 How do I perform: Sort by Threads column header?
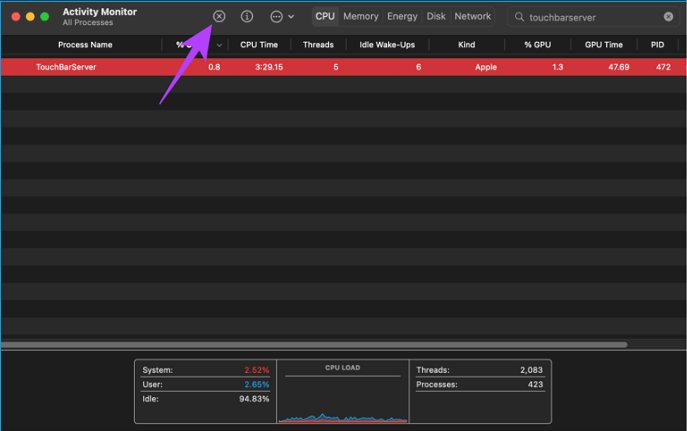[x=318, y=45]
